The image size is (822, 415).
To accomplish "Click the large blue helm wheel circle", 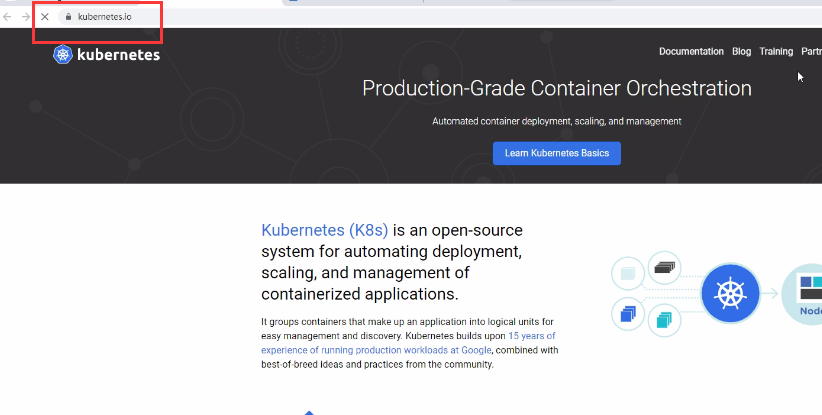I will tap(732, 294).
